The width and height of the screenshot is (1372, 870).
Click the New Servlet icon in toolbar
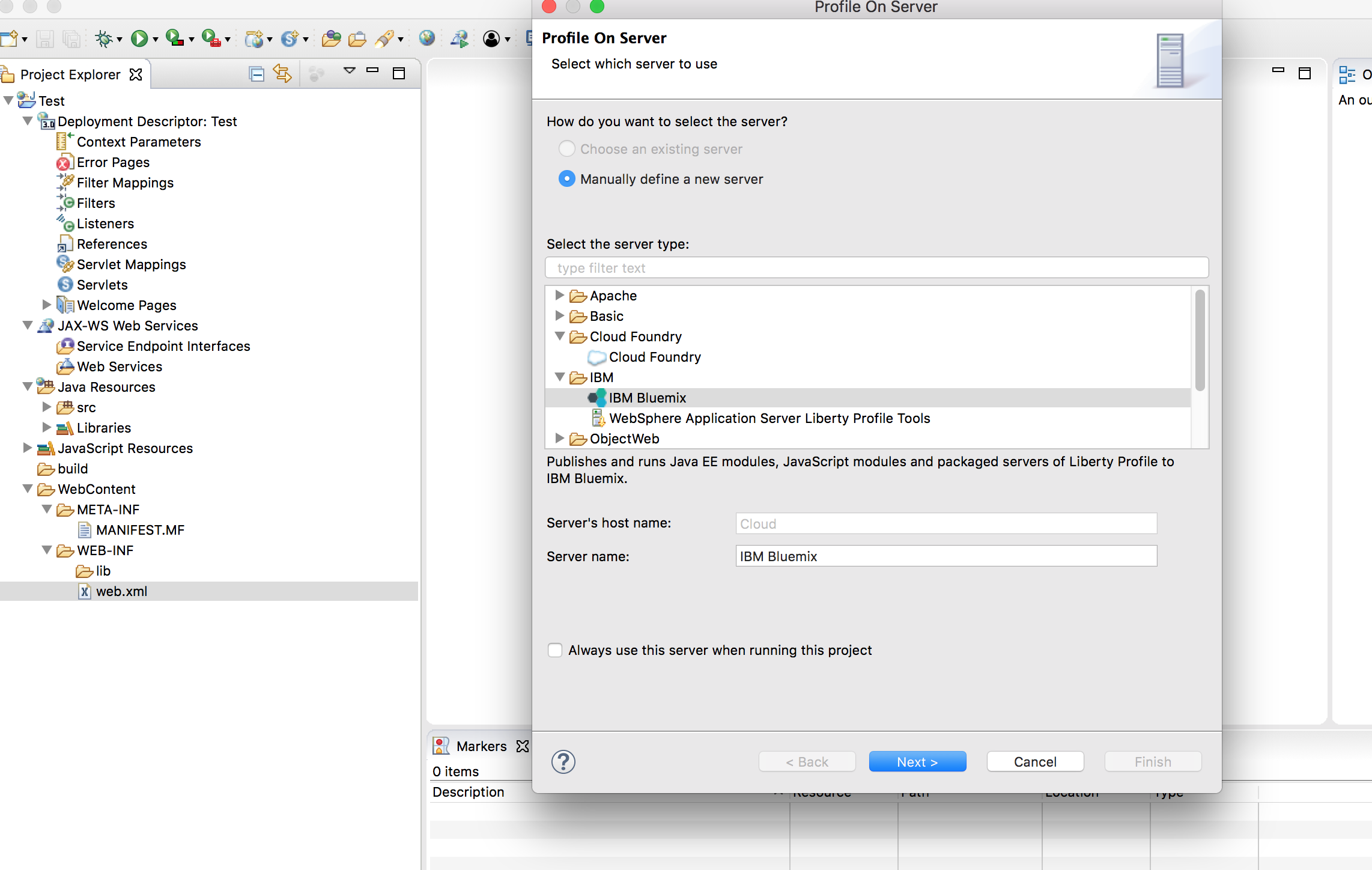(x=290, y=39)
